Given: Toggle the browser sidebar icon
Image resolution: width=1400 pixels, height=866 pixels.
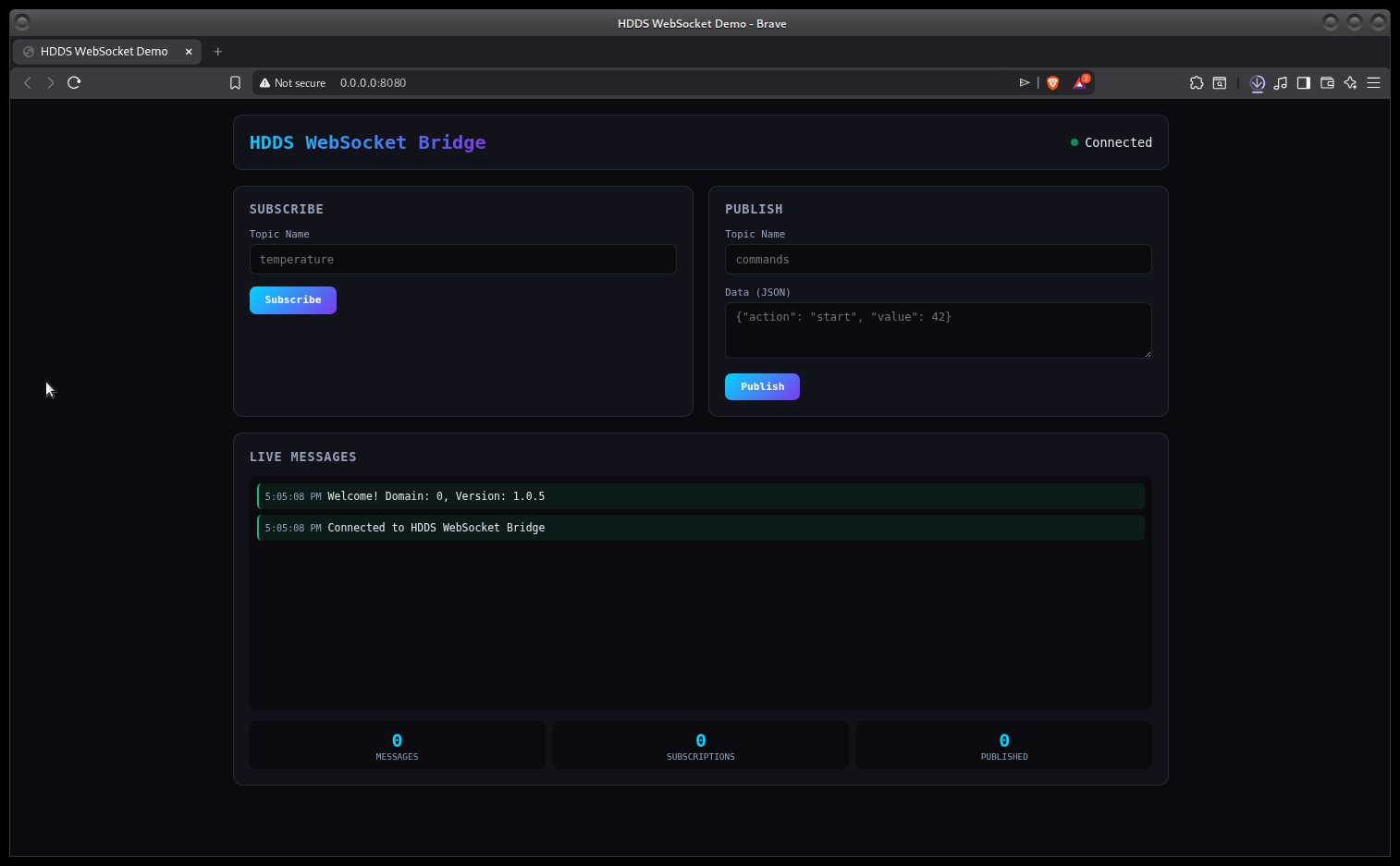Looking at the screenshot, I should 1304,82.
